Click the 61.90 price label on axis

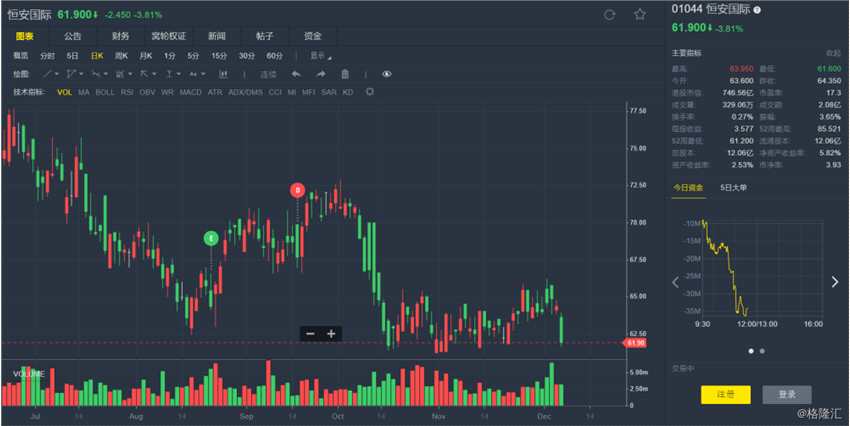[x=635, y=343]
